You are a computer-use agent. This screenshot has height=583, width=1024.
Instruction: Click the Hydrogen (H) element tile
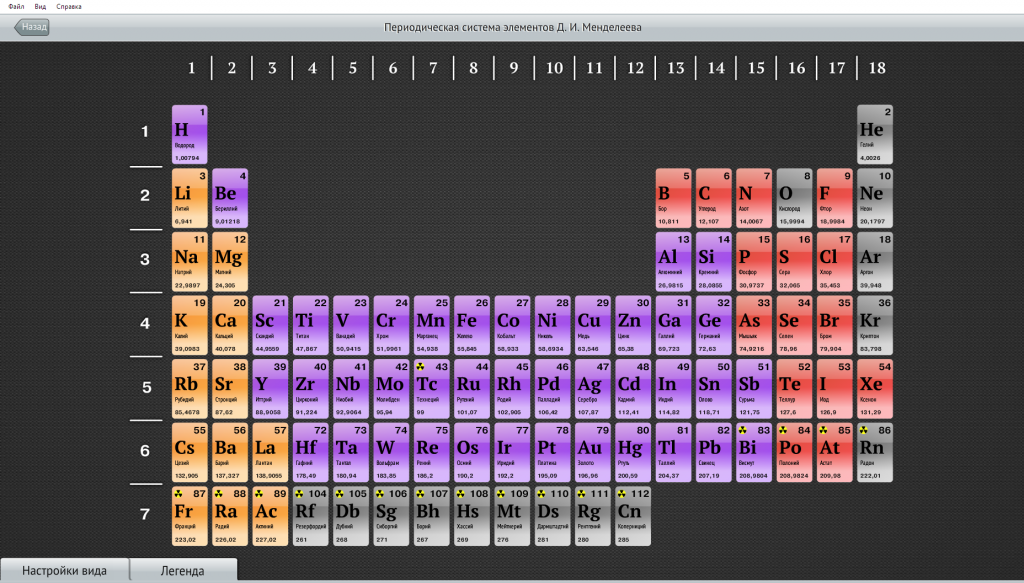click(x=190, y=134)
